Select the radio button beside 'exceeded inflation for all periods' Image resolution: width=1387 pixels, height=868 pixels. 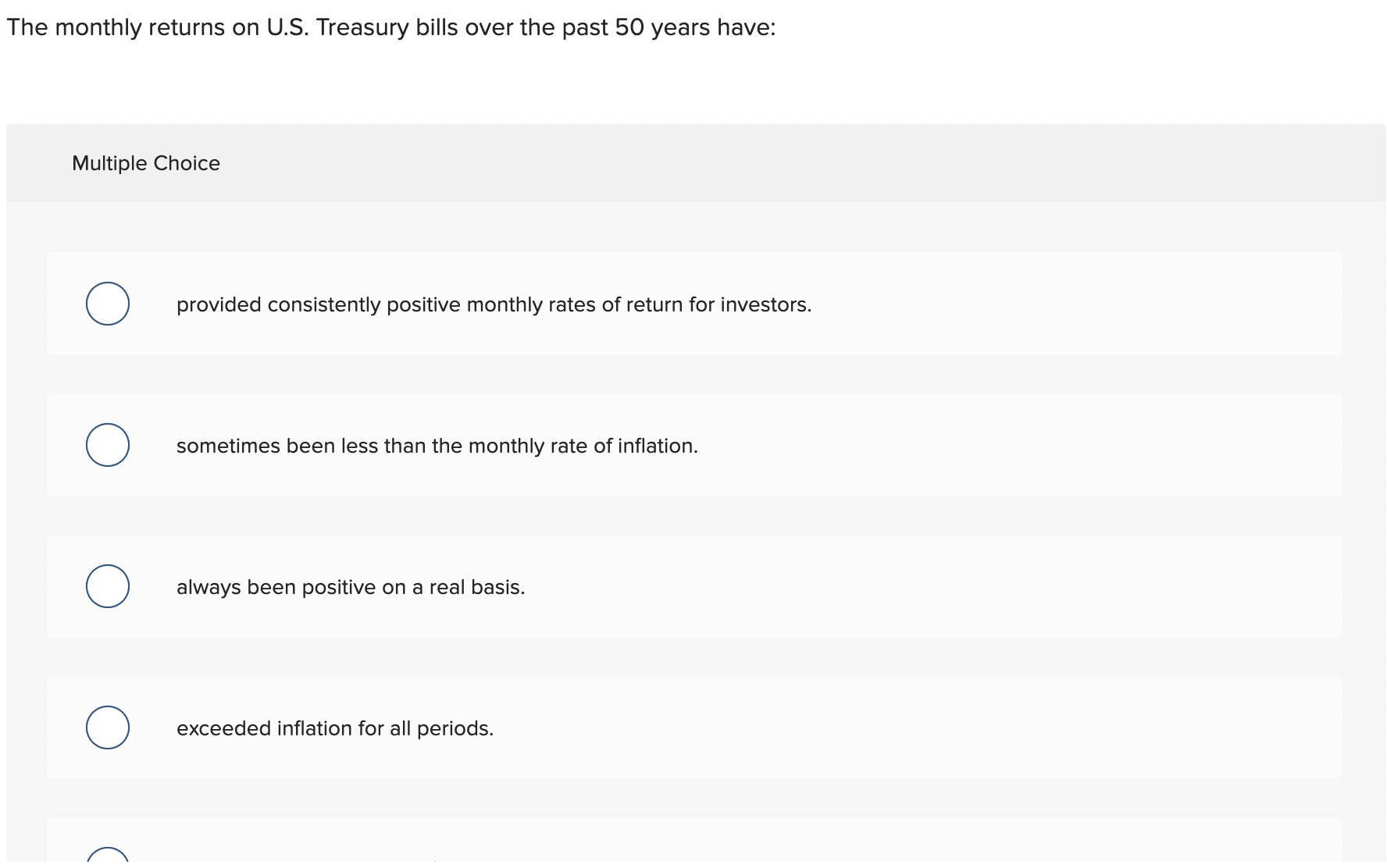[107, 727]
